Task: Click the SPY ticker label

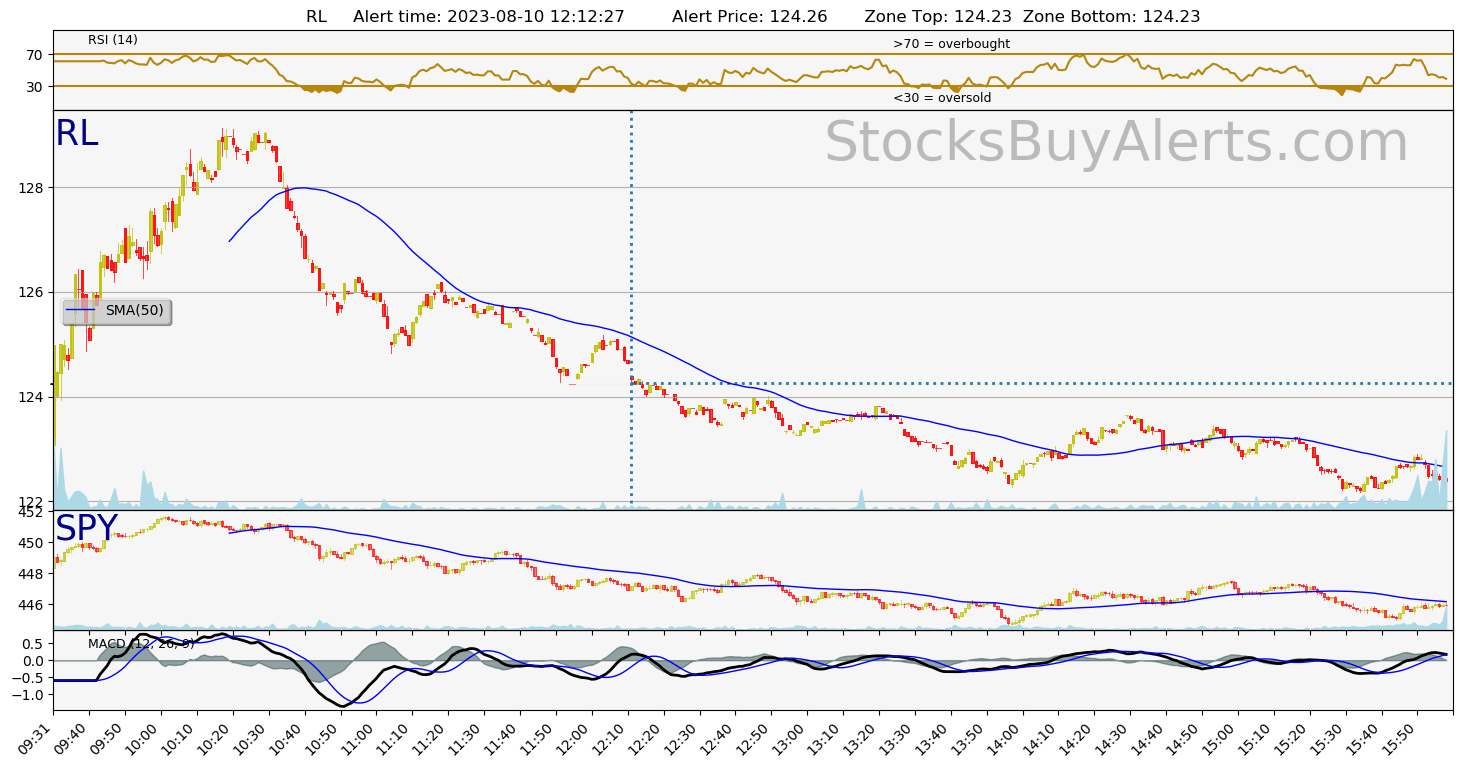Action: coord(86,528)
